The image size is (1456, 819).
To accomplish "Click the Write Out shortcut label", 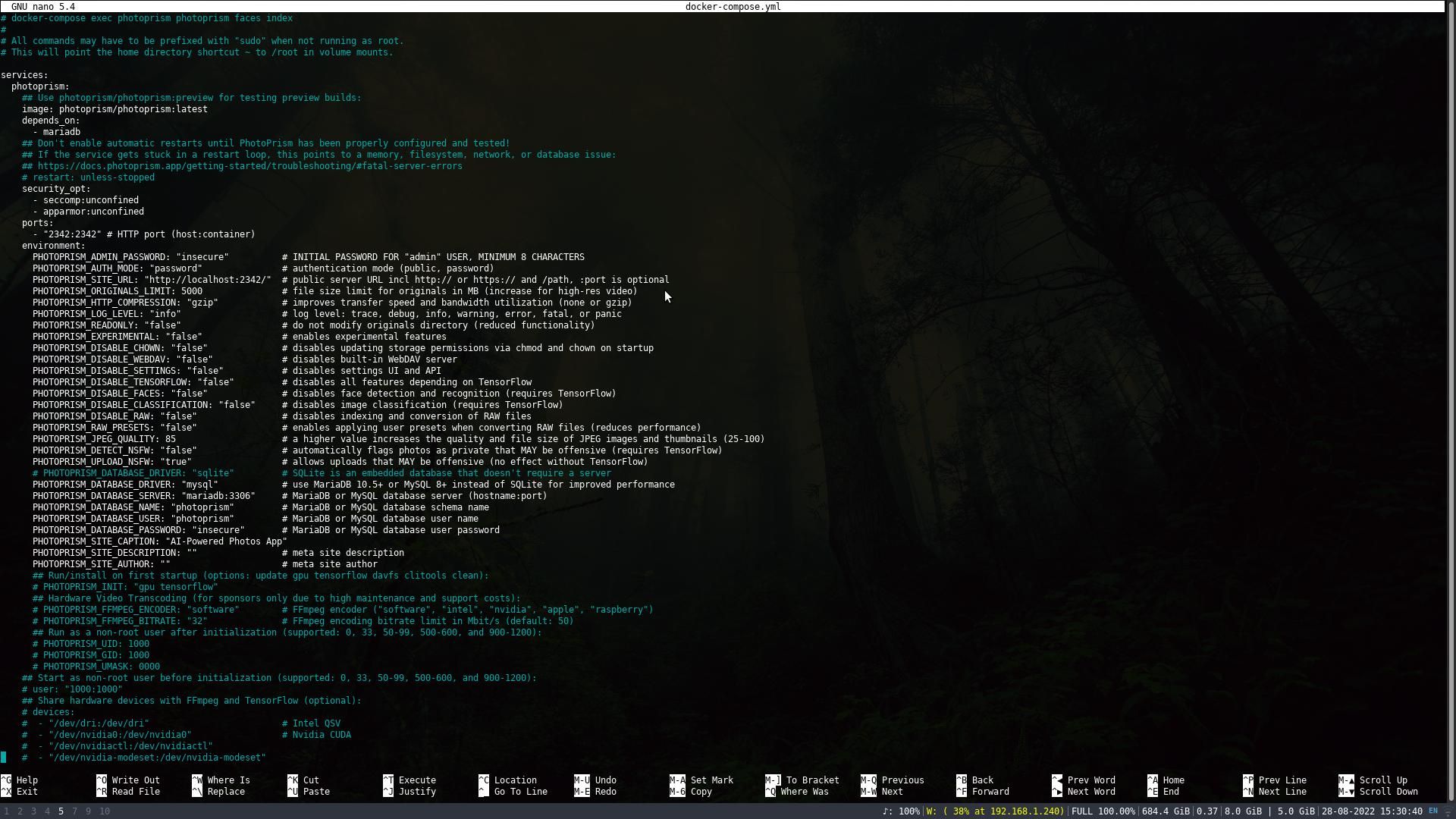I will point(135,780).
